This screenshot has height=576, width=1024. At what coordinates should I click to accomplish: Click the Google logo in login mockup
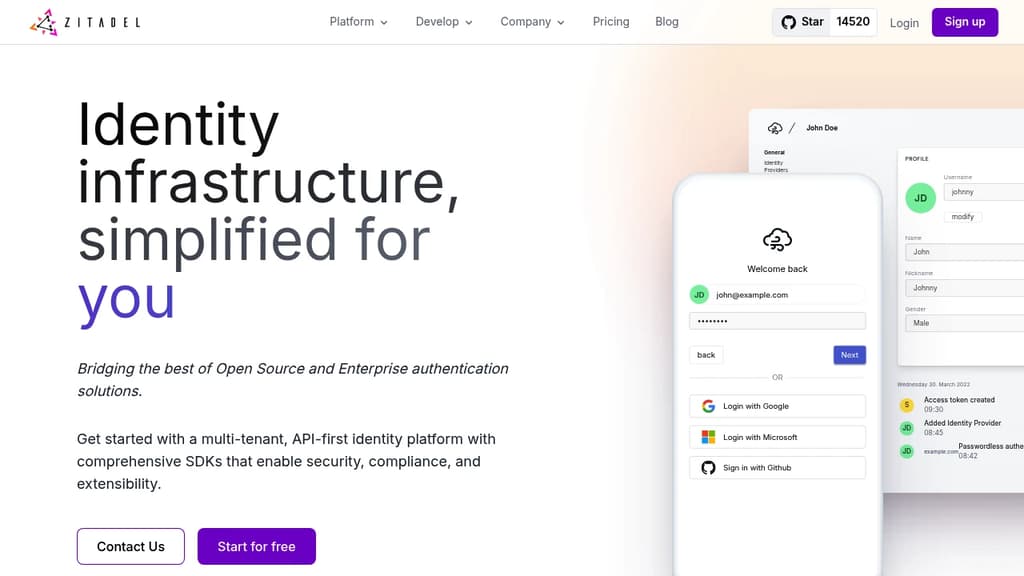(708, 406)
